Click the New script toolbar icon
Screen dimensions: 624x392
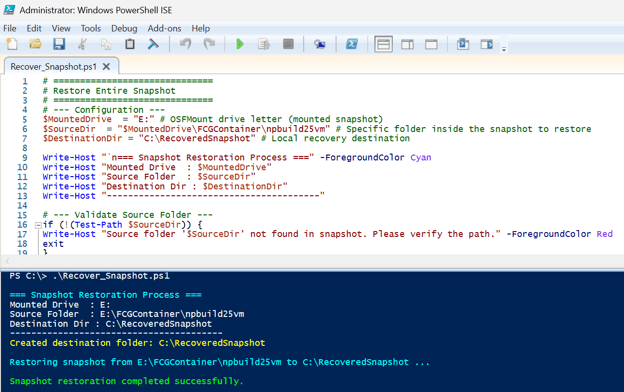click(12, 44)
